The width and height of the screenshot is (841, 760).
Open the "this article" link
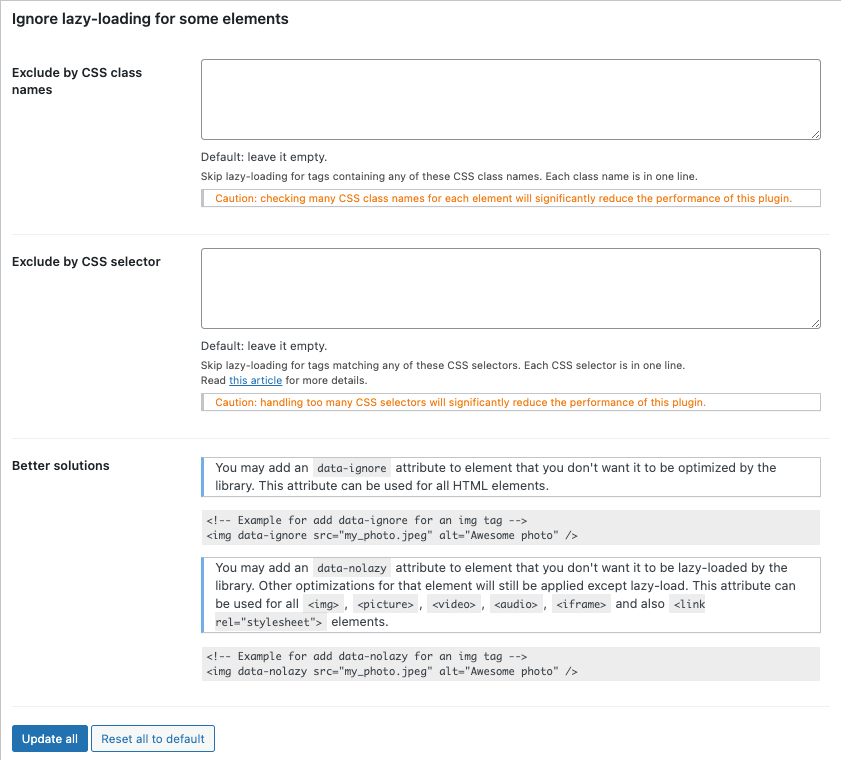(x=255, y=381)
